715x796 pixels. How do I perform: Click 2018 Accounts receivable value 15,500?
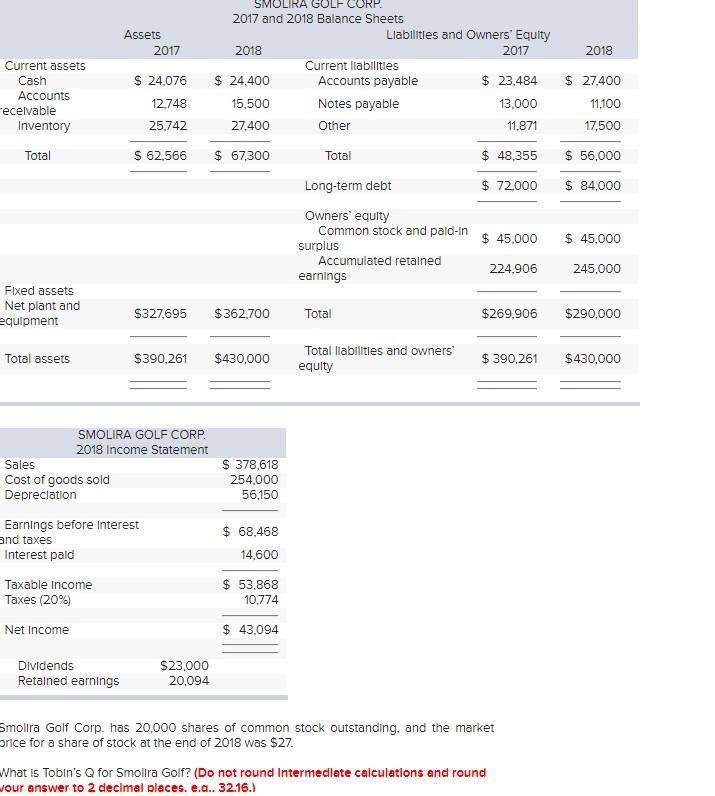pos(250,104)
